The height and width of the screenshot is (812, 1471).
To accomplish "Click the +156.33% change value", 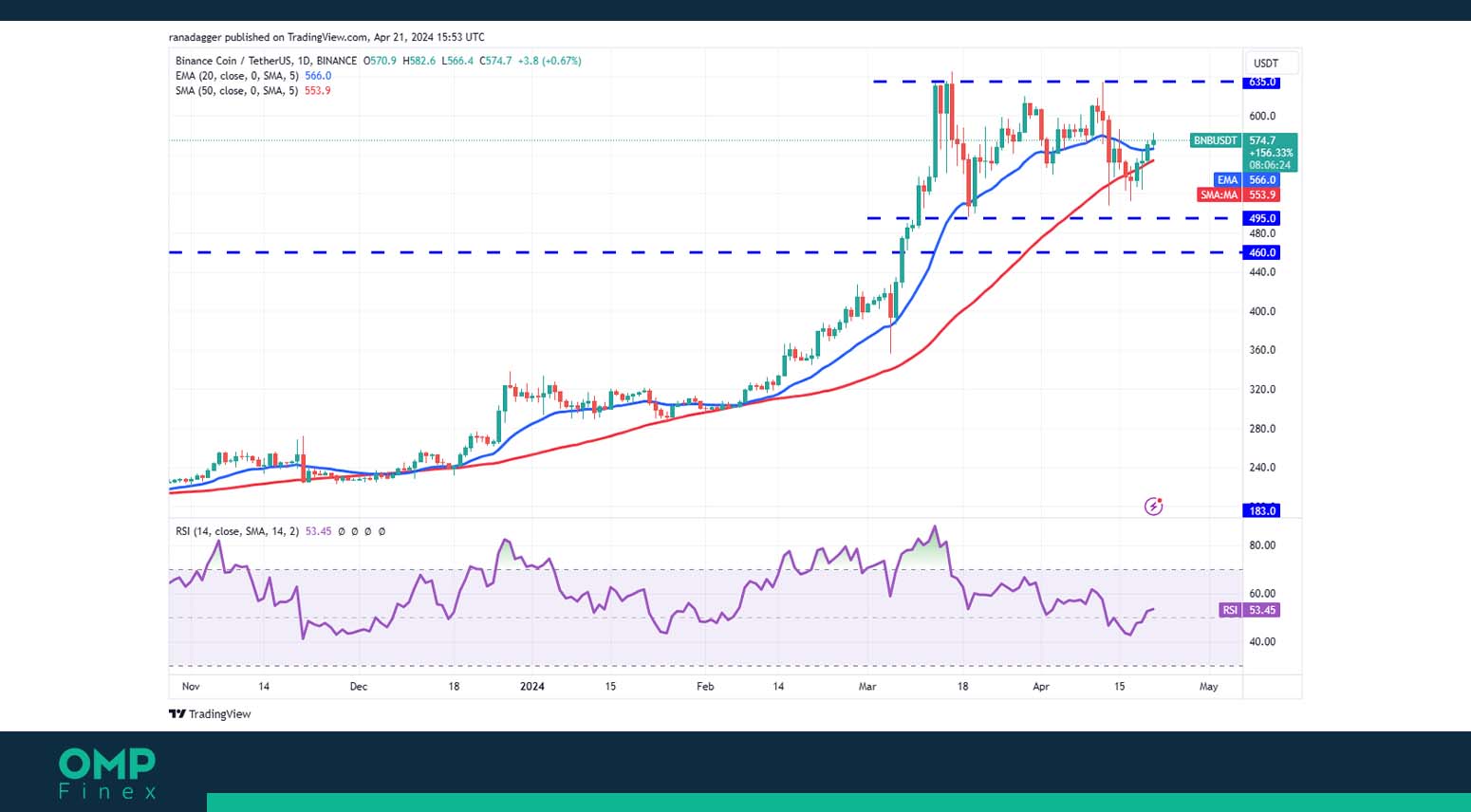I will point(1271,153).
